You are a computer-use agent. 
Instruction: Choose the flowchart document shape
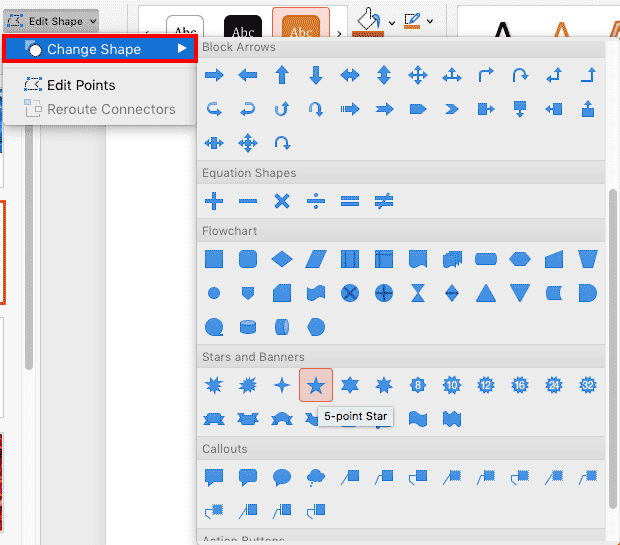pos(418,259)
